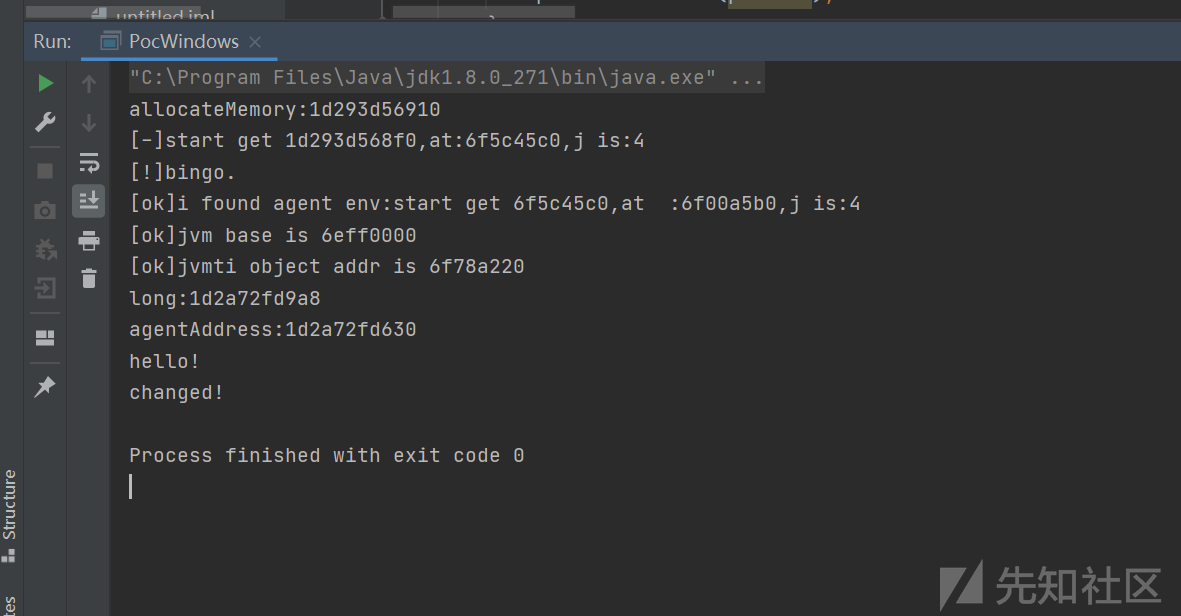Toggle Scroll to End of console
The image size is (1181, 616).
coord(89,201)
